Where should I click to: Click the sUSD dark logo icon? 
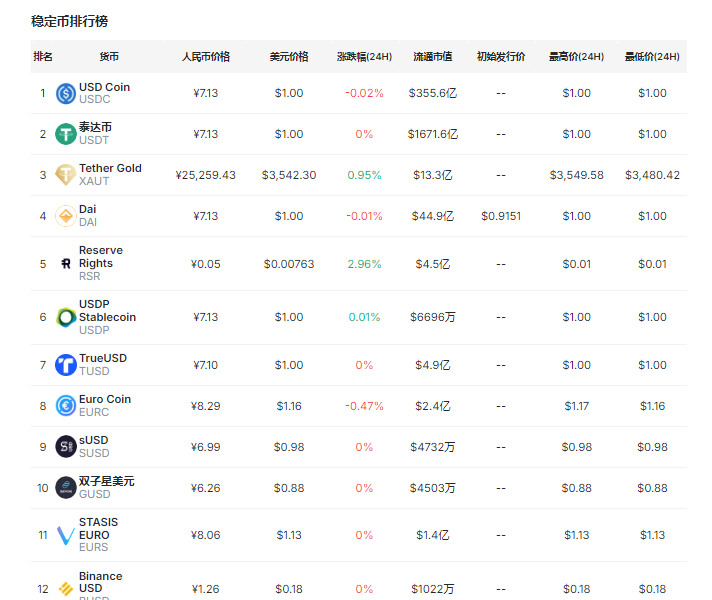click(x=66, y=447)
